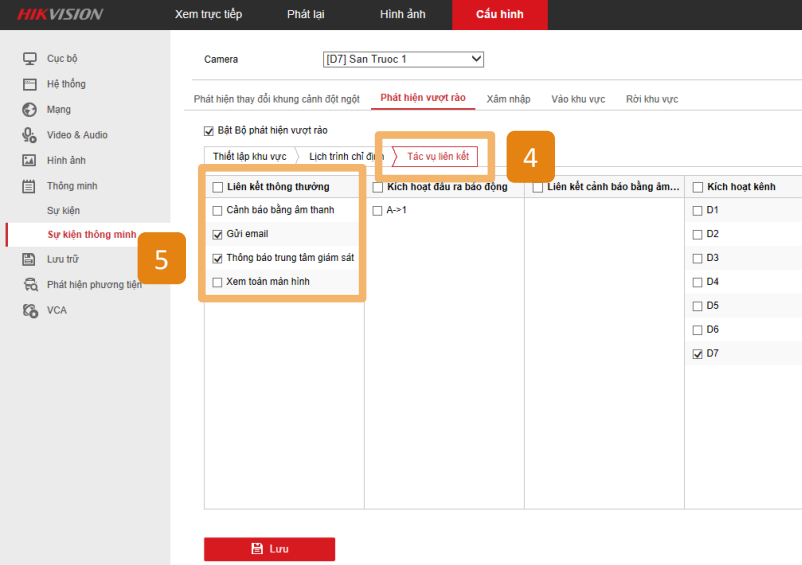
Task: Click the Cục bộ monitor icon
Action: click(30, 59)
